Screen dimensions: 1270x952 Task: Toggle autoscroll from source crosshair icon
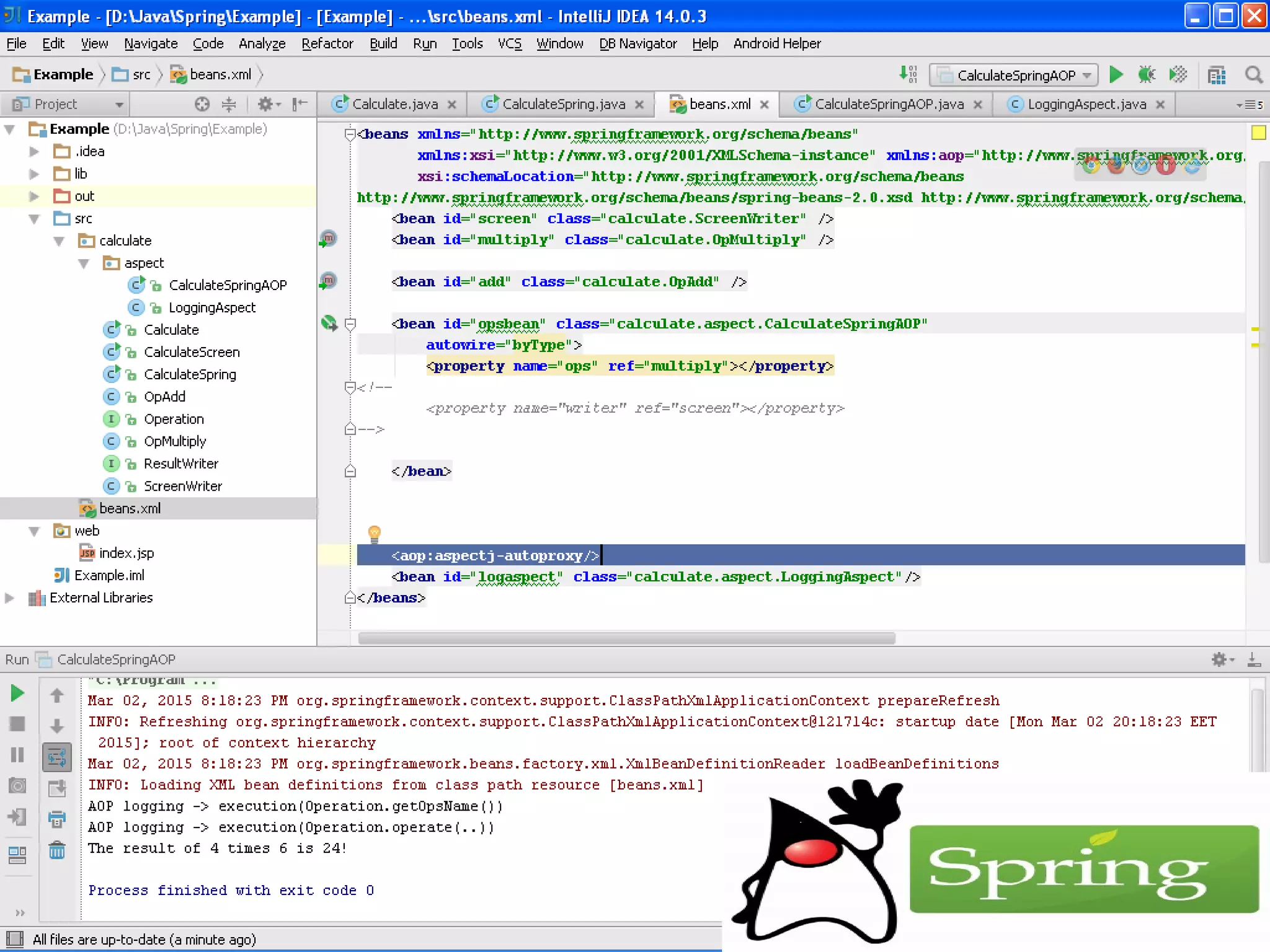(202, 104)
